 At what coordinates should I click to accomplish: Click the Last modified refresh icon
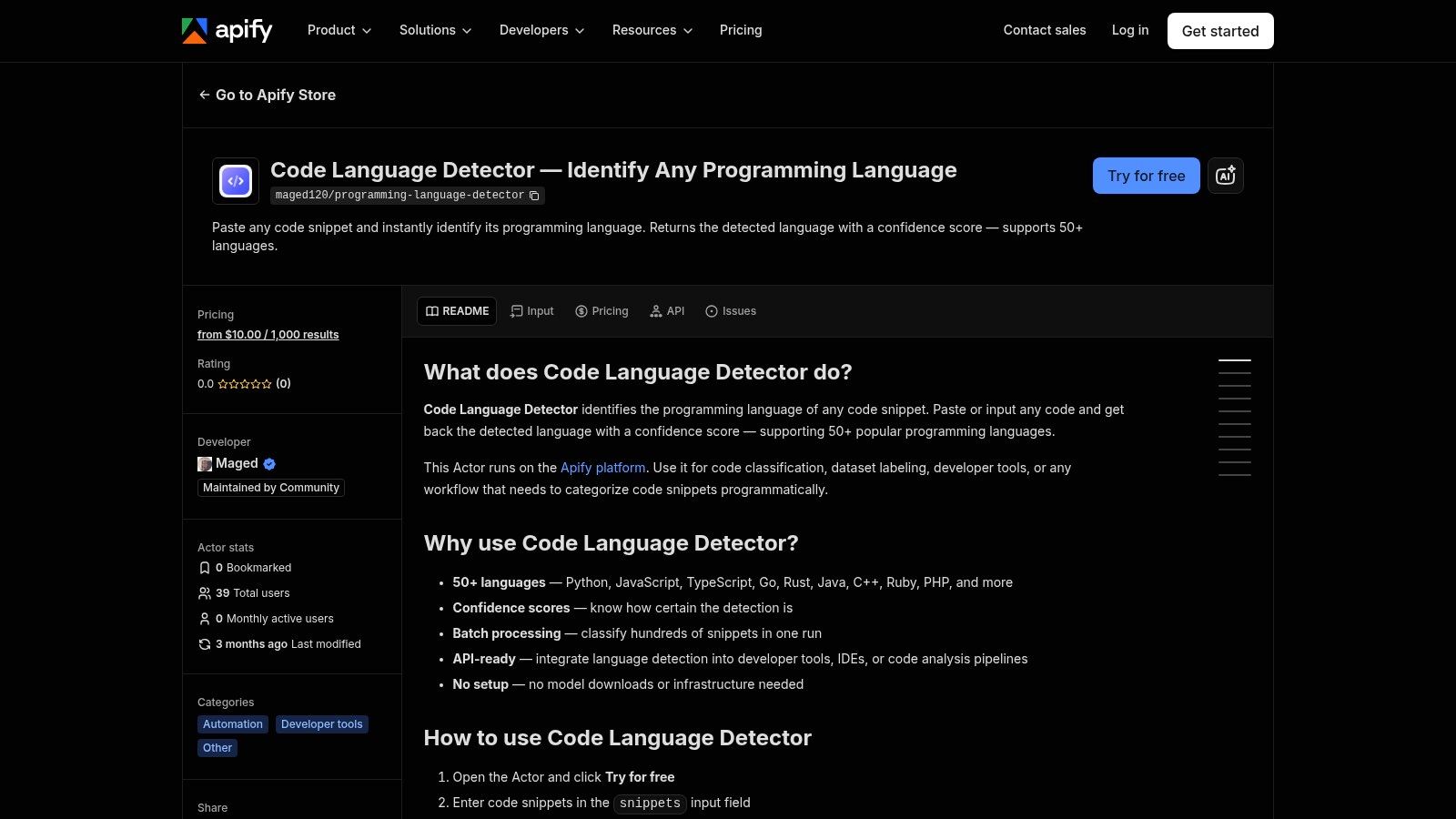point(205,644)
